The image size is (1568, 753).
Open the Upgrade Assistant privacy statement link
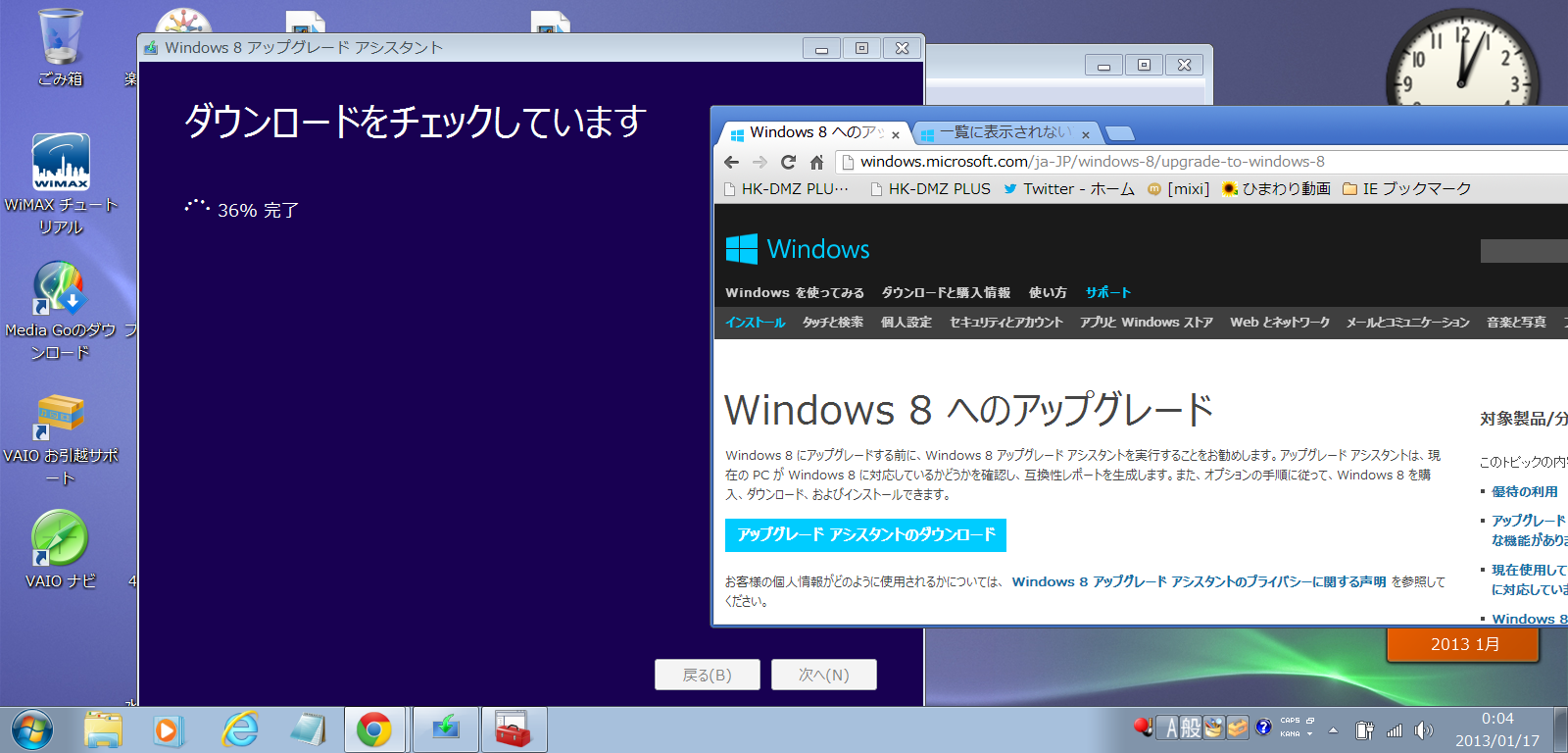coord(1199,581)
